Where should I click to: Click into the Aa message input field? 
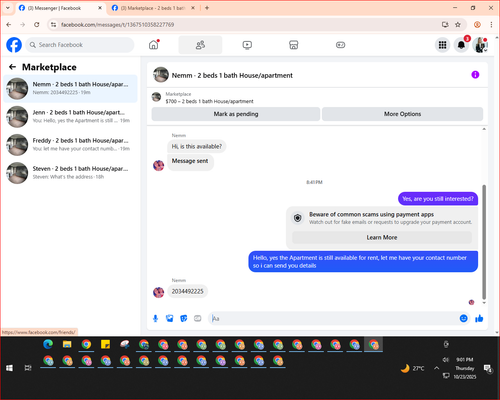[x=333, y=319]
